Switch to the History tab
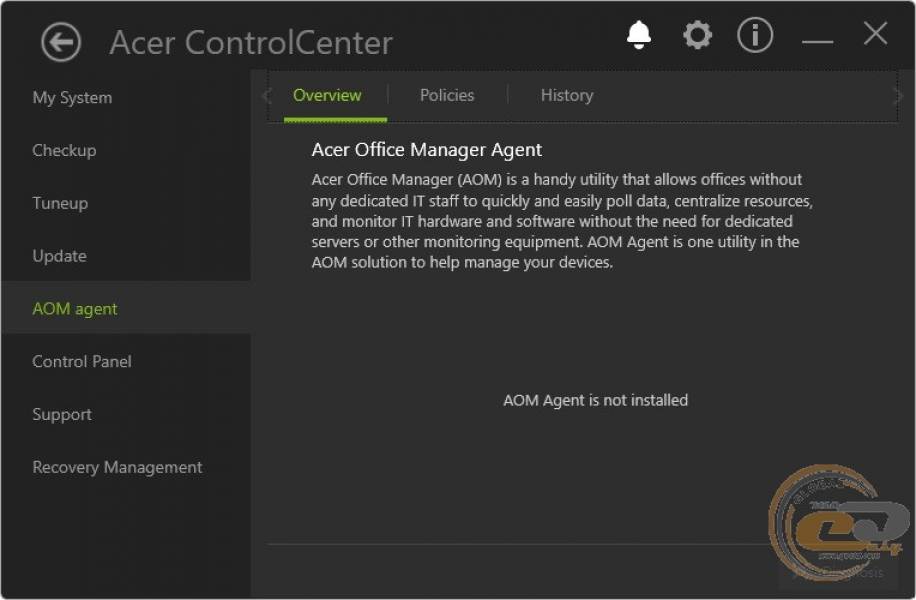The image size is (916, 600). 567,95
